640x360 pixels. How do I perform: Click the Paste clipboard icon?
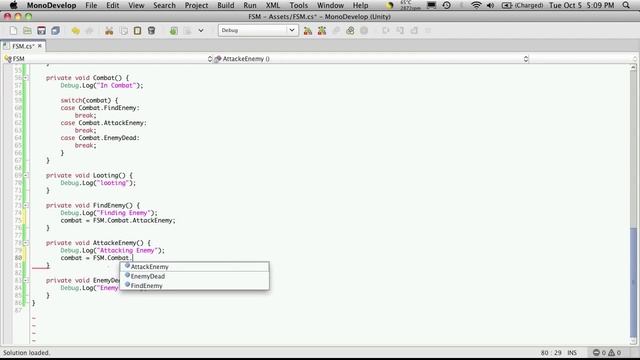coord(138,31)
